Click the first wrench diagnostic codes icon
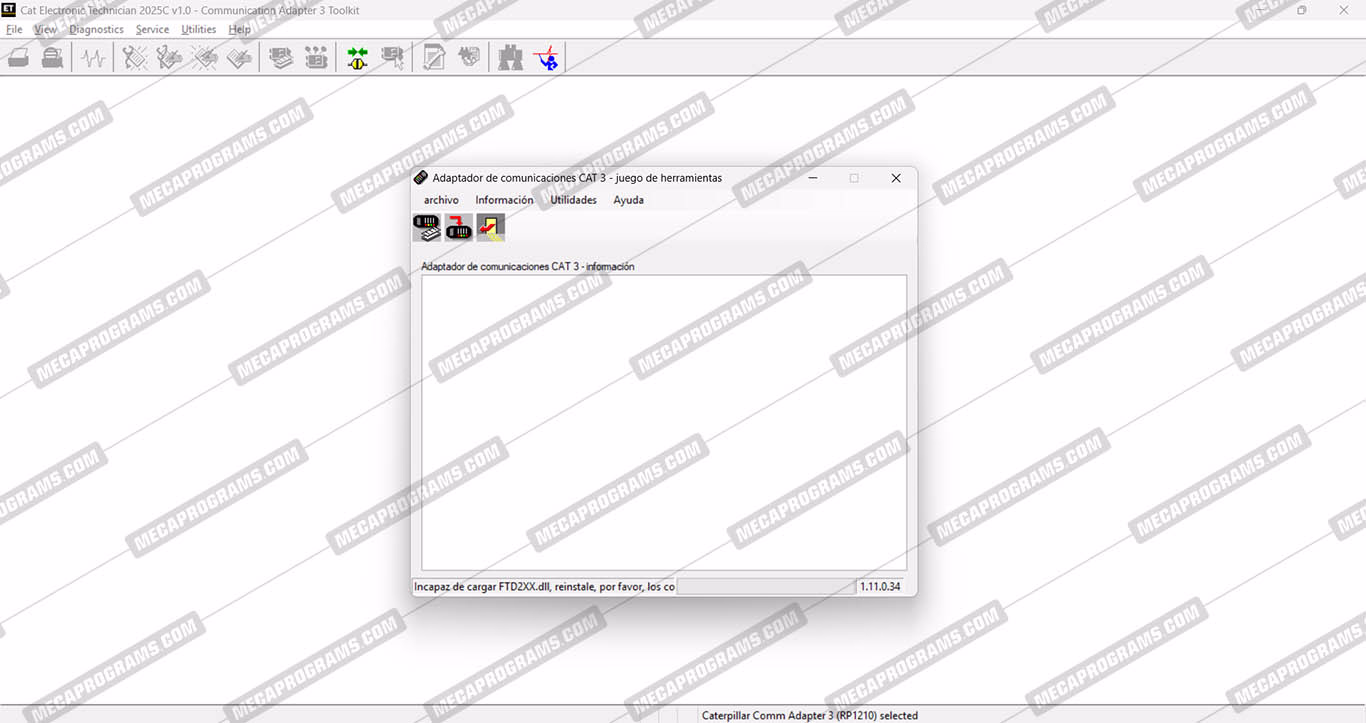1366x723 pixels. pyautogui.click(x=134, y=58)
